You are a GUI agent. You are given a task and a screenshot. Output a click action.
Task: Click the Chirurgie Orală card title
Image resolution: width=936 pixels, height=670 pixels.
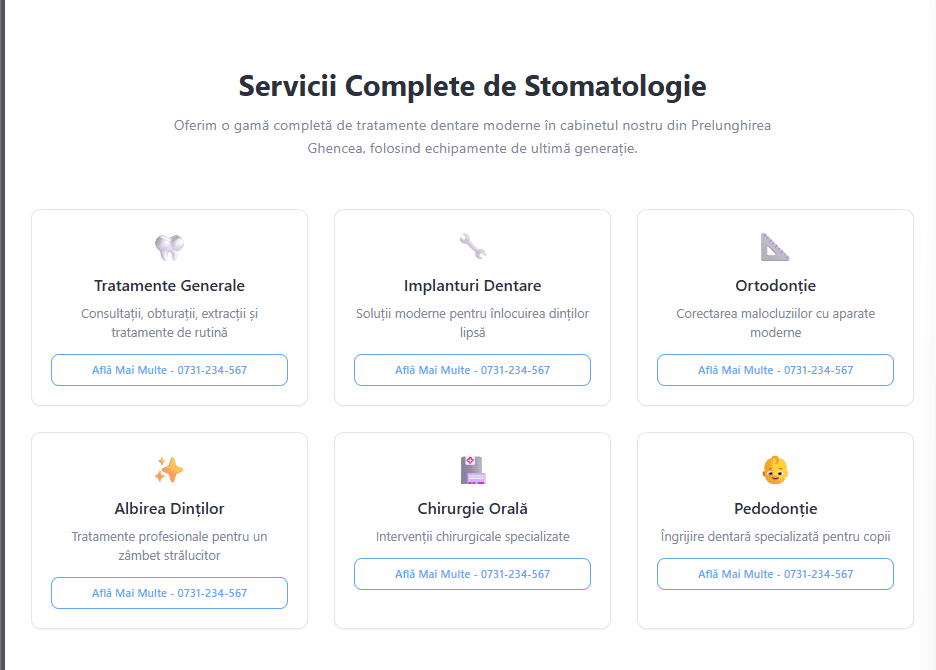472,509
